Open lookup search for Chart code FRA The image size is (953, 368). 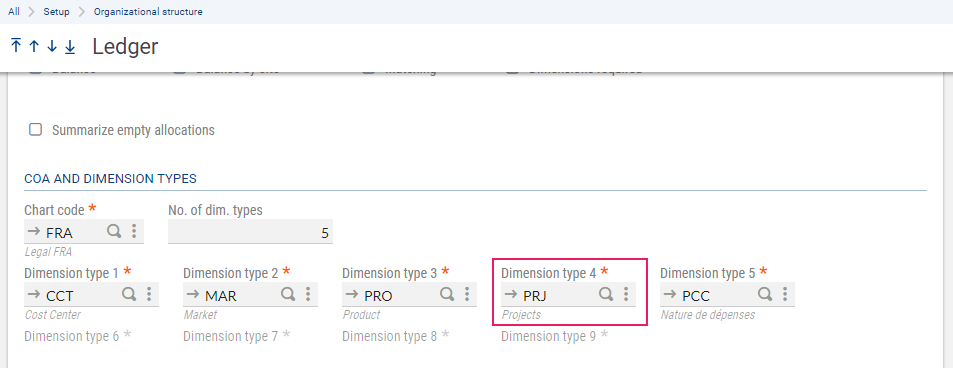pos(114,231)
